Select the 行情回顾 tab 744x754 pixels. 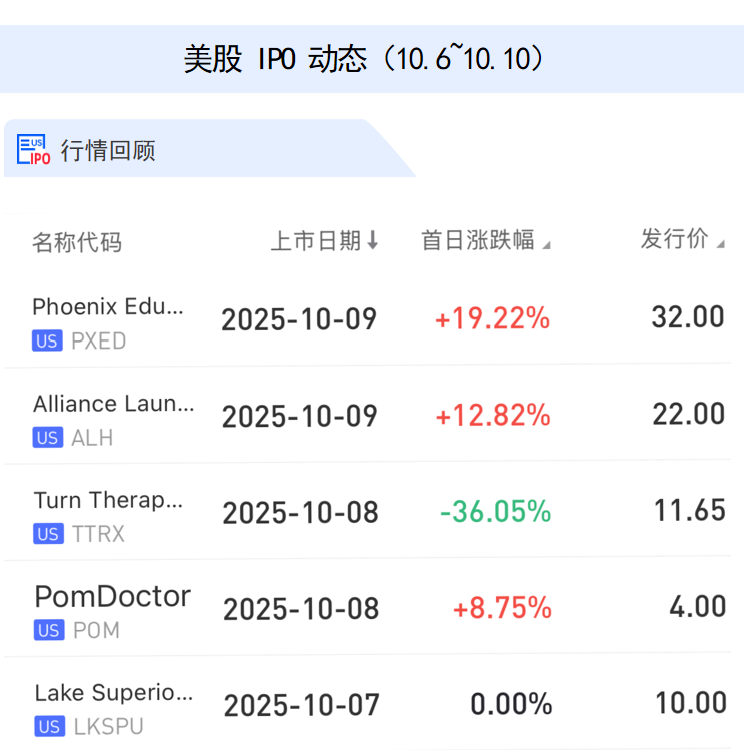pyautogui.click(x=108, y=151)
